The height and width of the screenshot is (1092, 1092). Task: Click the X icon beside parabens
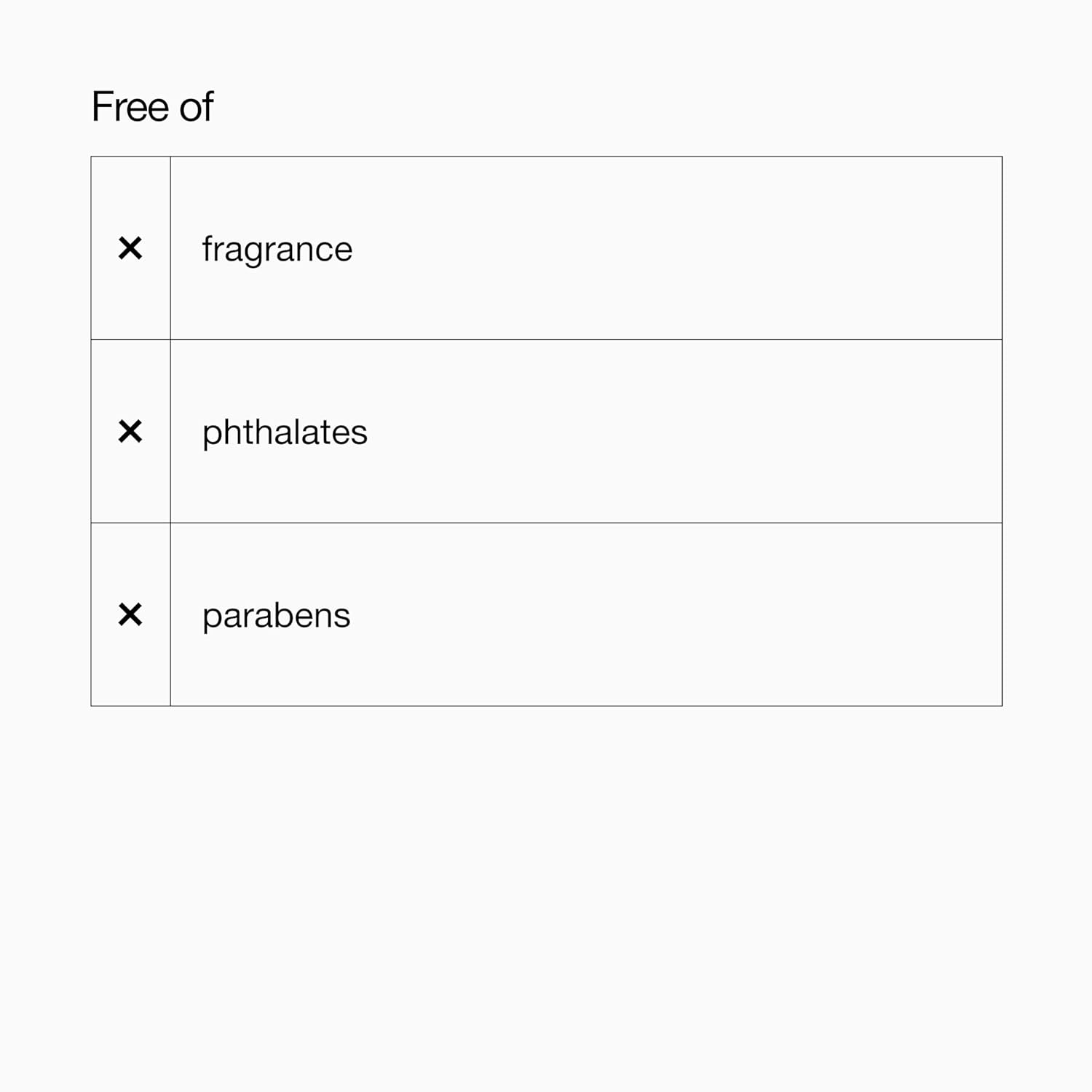click(130, 615)
